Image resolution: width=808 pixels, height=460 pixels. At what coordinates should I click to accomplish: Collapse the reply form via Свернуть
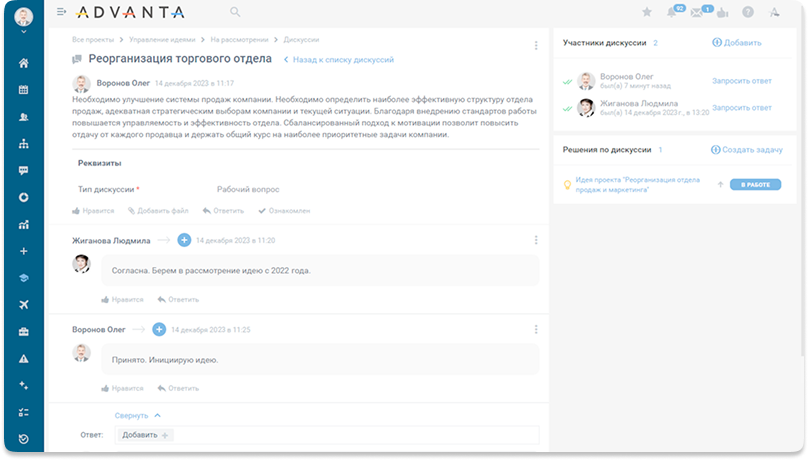point(137,415)
